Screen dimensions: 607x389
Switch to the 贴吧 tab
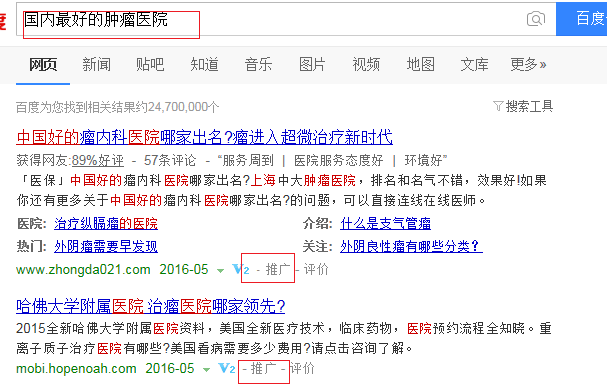150,64
